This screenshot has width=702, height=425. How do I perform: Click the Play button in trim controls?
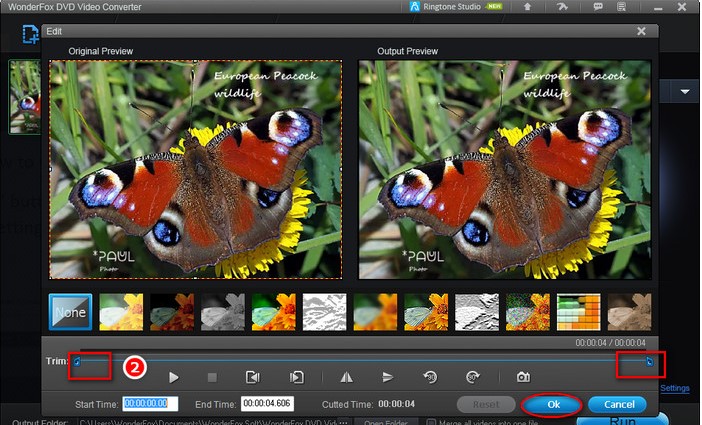pyautogui.click(x=174, y=377)
